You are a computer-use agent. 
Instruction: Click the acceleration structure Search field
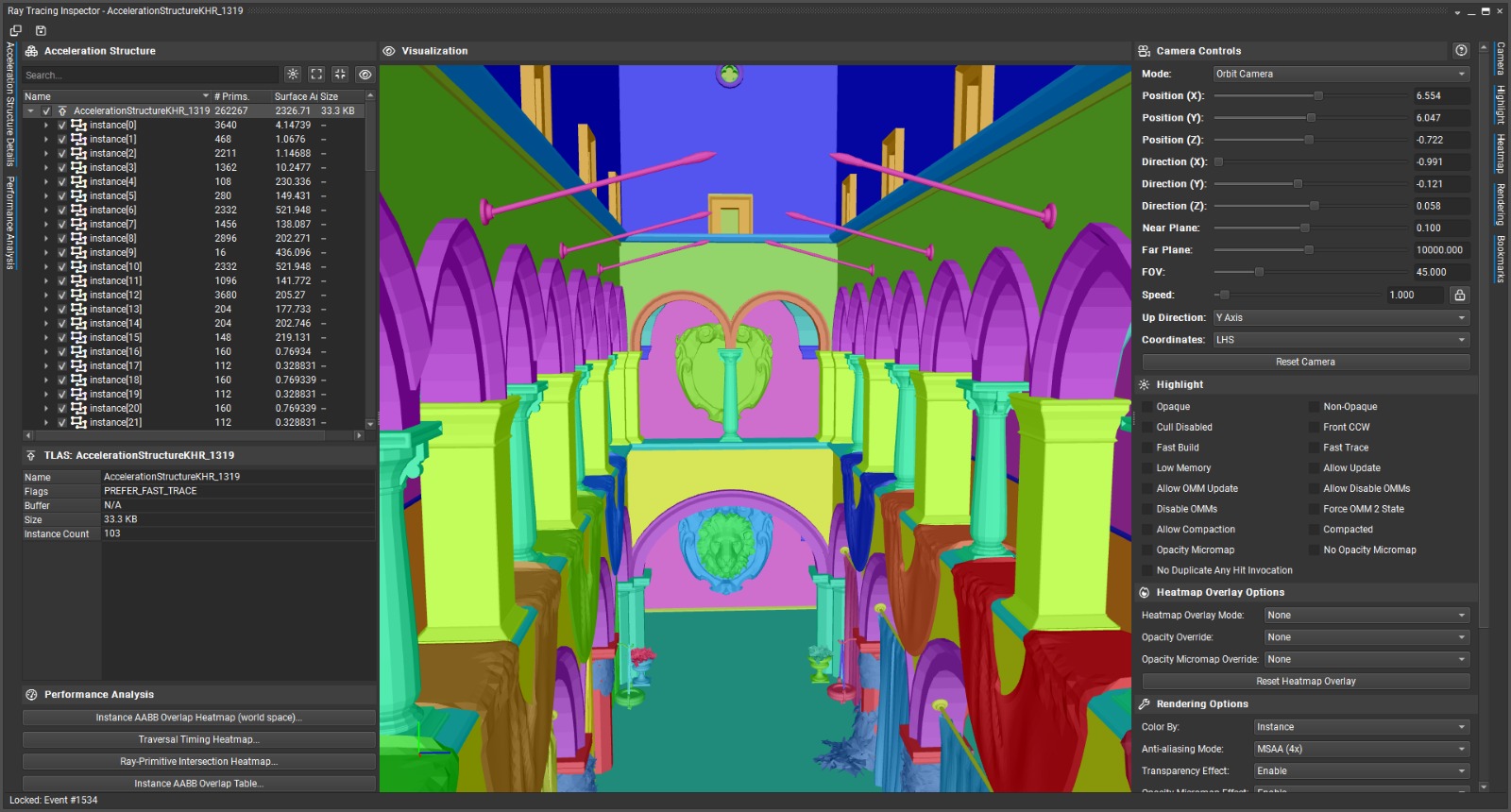(151, 75)
